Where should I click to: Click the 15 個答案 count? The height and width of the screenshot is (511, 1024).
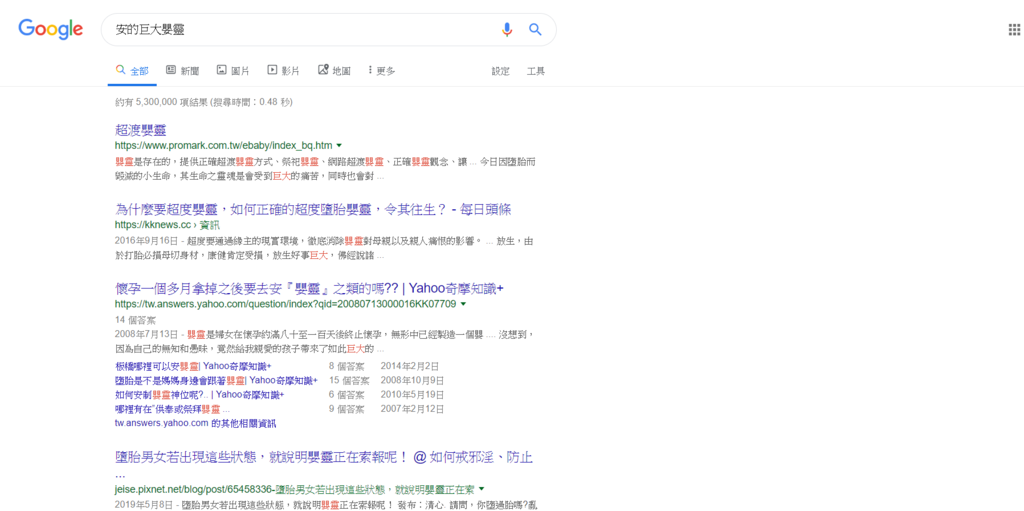pos(349,380)
